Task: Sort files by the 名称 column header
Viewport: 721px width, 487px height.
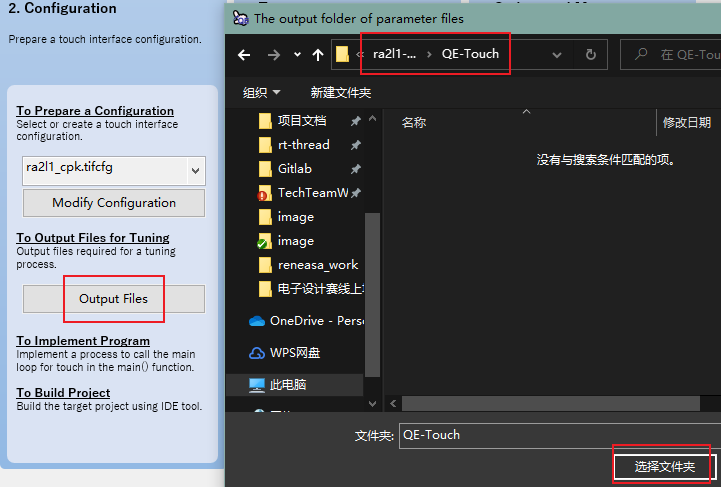Action: (x=414, y=123)
